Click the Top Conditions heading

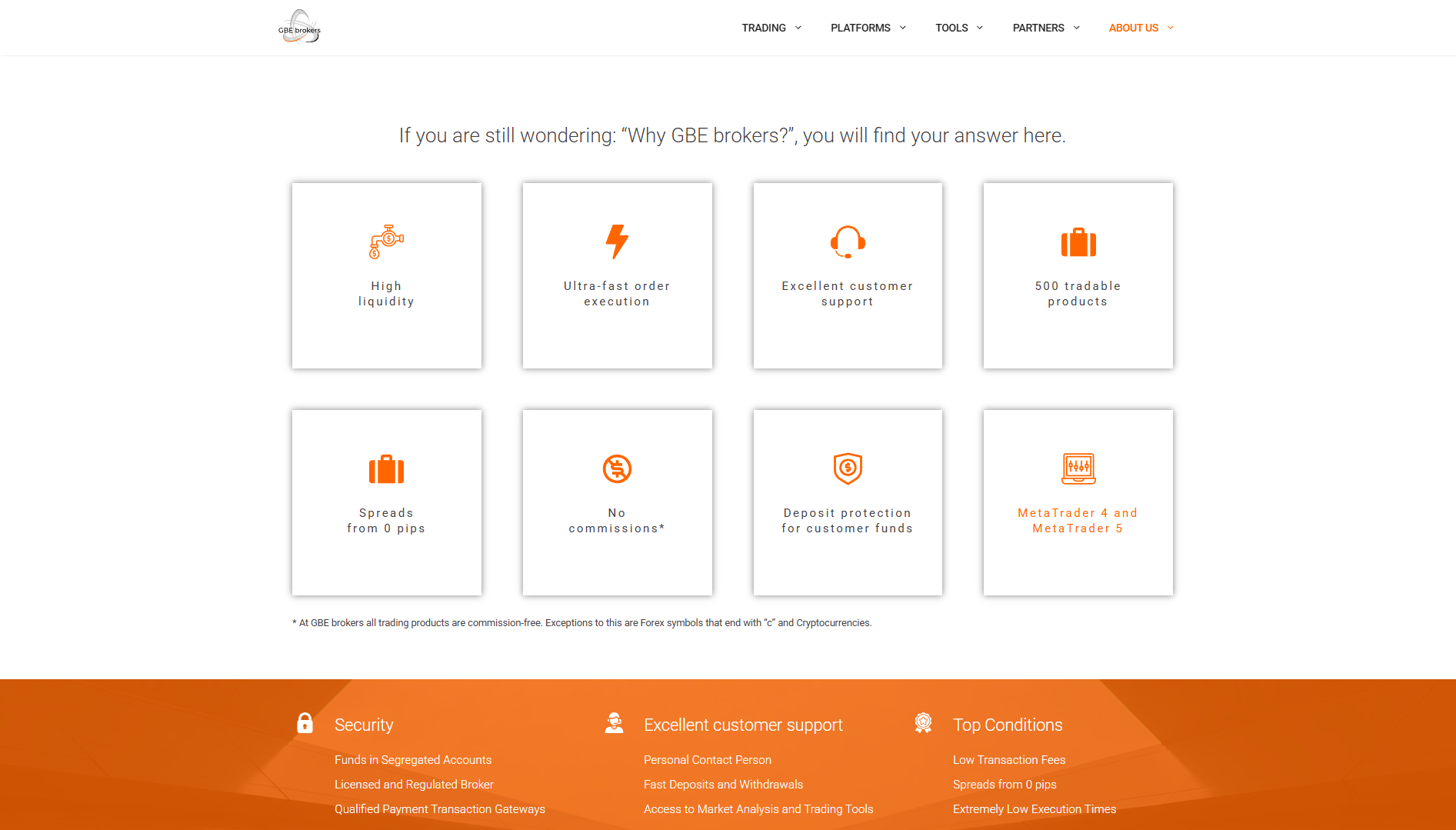point(1008,725)
